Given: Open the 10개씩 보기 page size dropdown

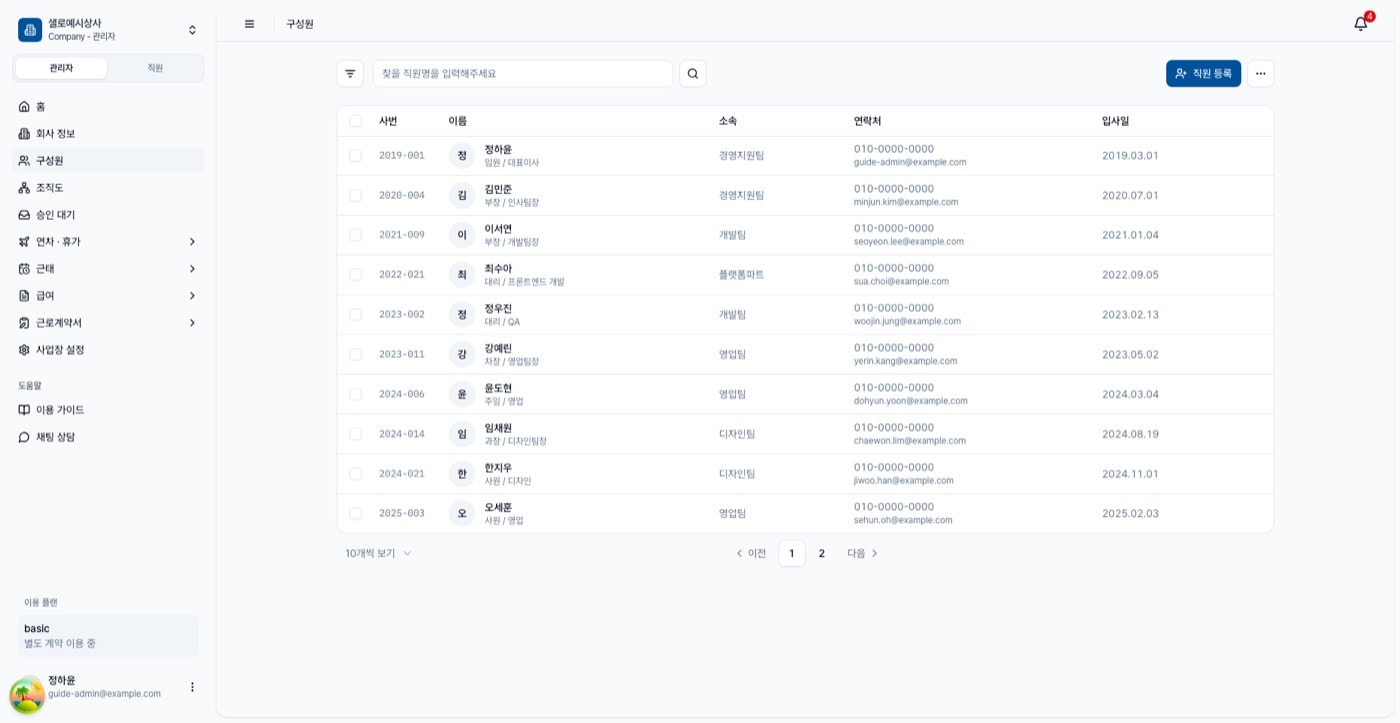Looking at the screenshot, I should (378, 553).
